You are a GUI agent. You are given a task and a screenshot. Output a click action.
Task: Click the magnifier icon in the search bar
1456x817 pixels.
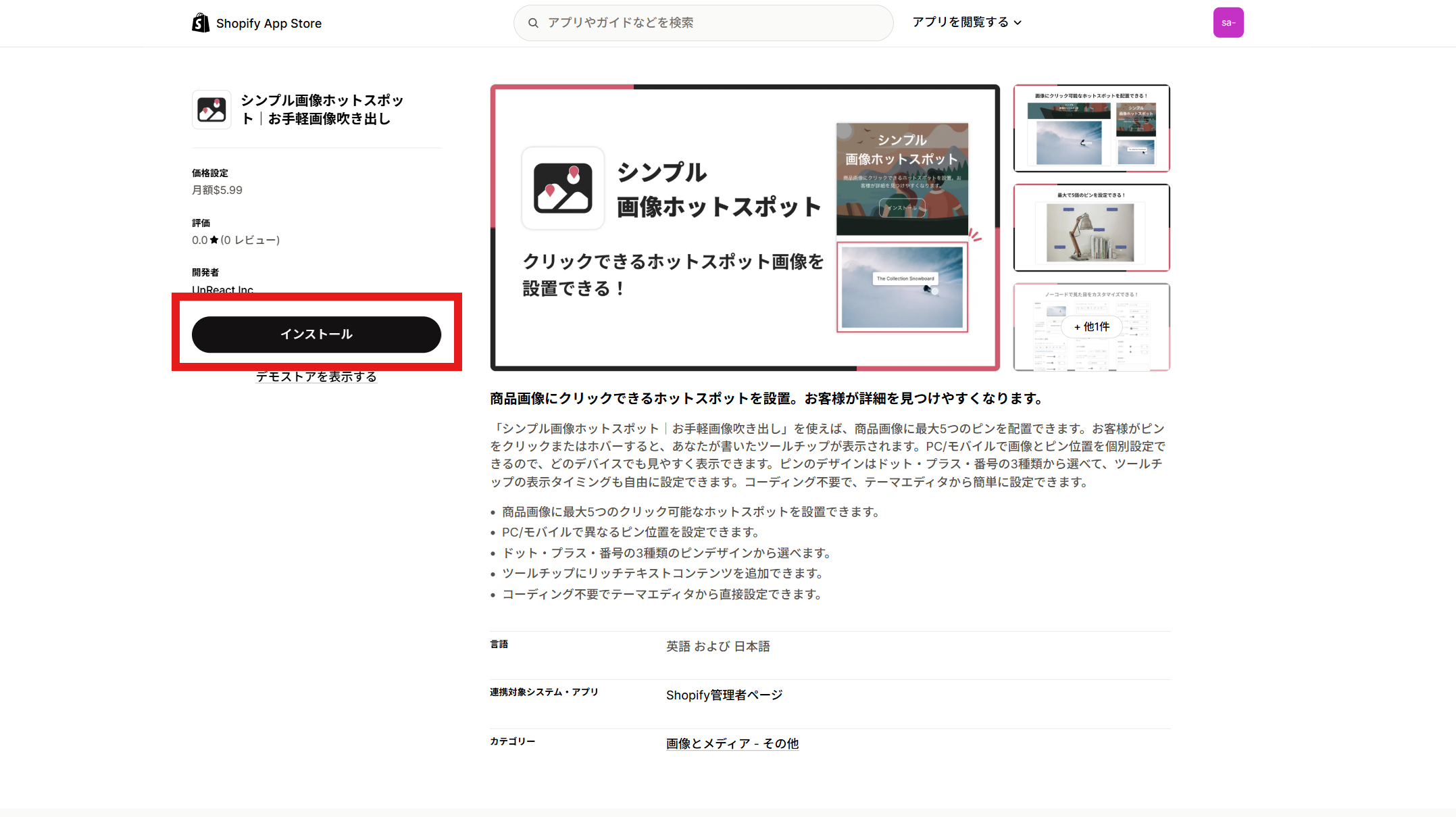(534, 22)
